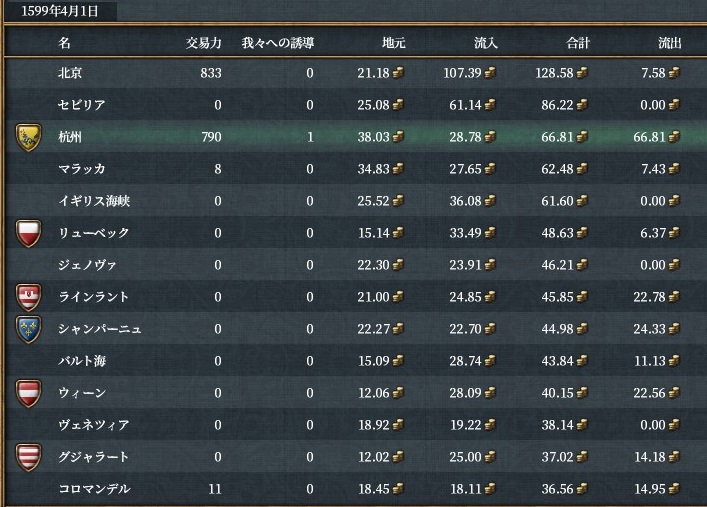Screen dimensions: 707x507
Task: Sort by the 交易力 column header
Action: pos(202,43)
